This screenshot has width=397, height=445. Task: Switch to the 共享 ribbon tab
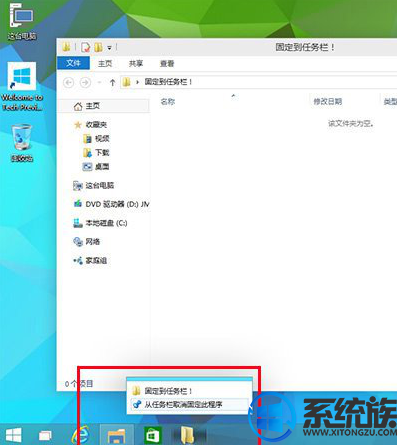[136, 63]
